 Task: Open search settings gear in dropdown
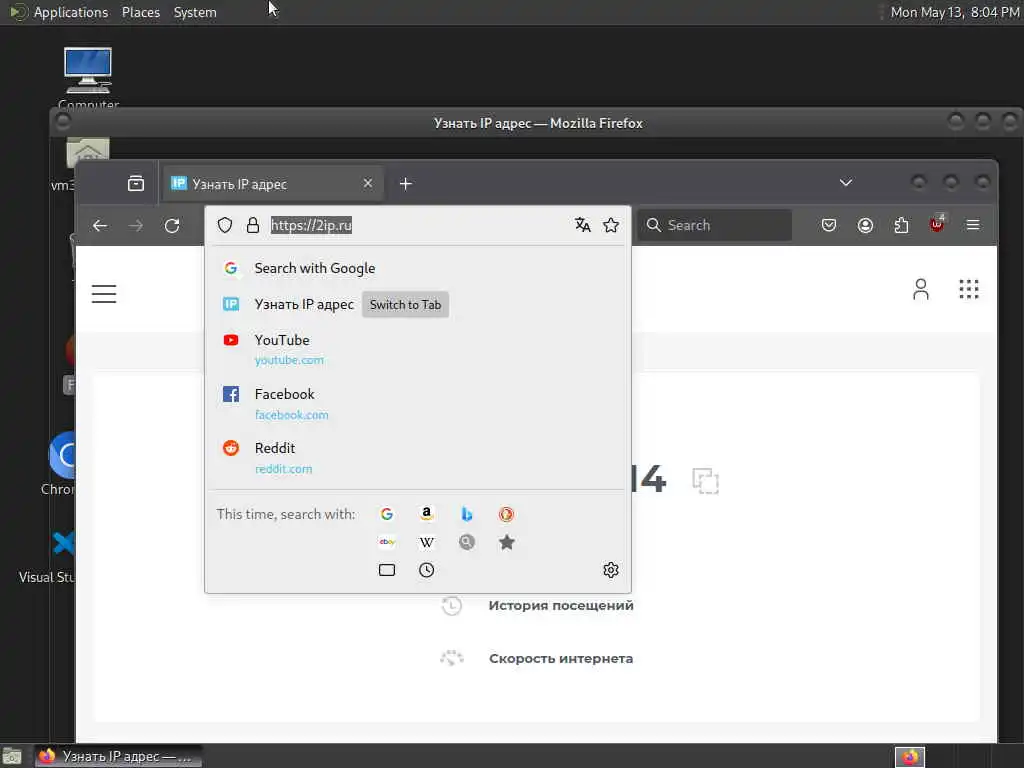[x=611, y=570]
